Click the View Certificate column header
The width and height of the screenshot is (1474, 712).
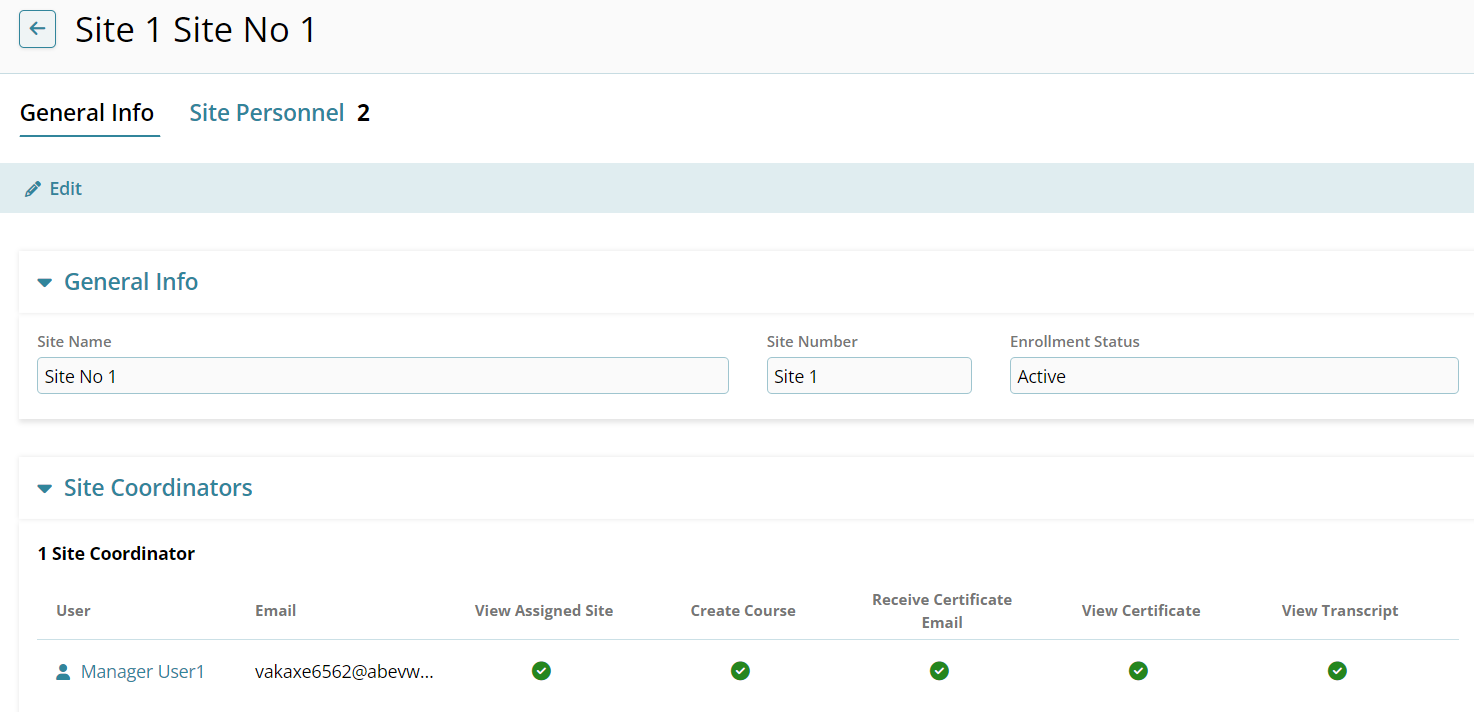point(1141,611)
